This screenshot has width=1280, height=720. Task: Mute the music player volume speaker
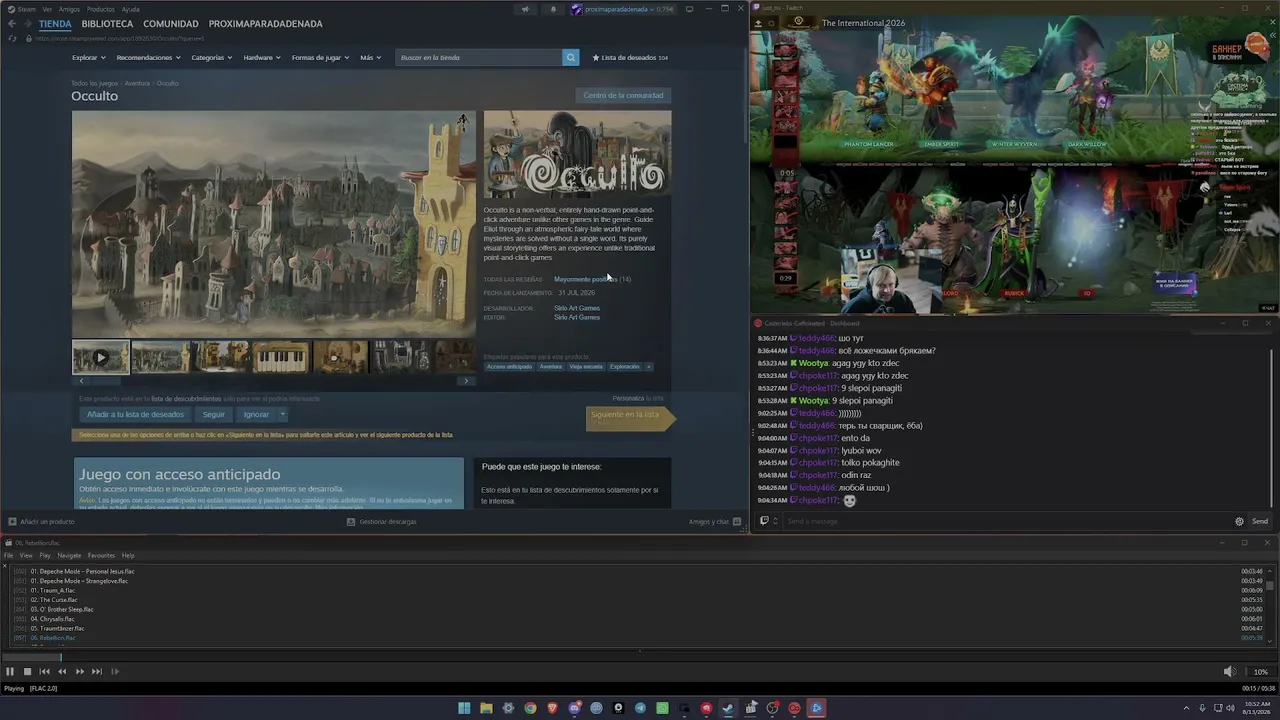coord(1230,672)
